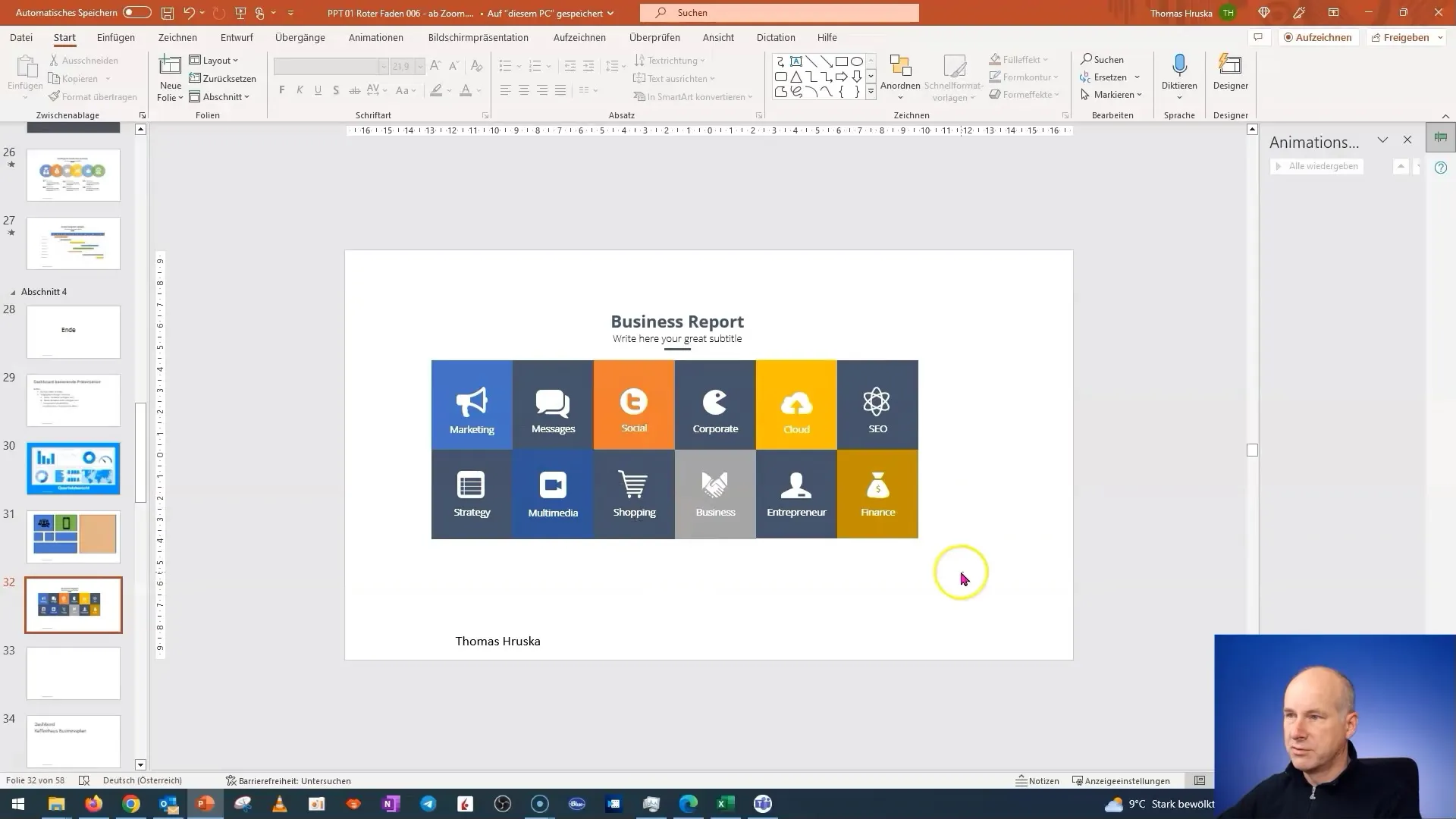Expand Abschnitt 4 in slide panel

click(14, 291)
